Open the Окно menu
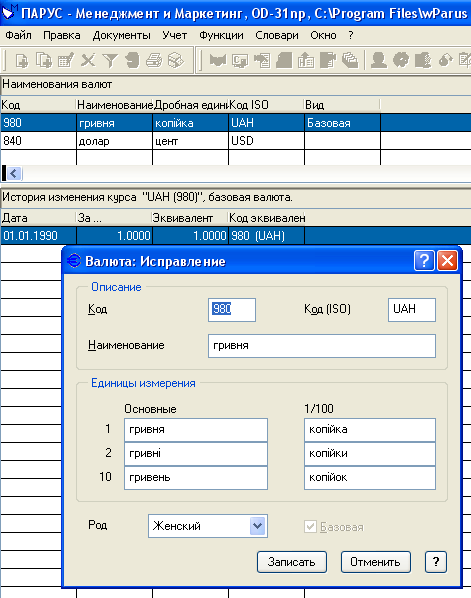The width and height of the screenshot is (471, 598). pyautogui.click(x=323, y=35)
